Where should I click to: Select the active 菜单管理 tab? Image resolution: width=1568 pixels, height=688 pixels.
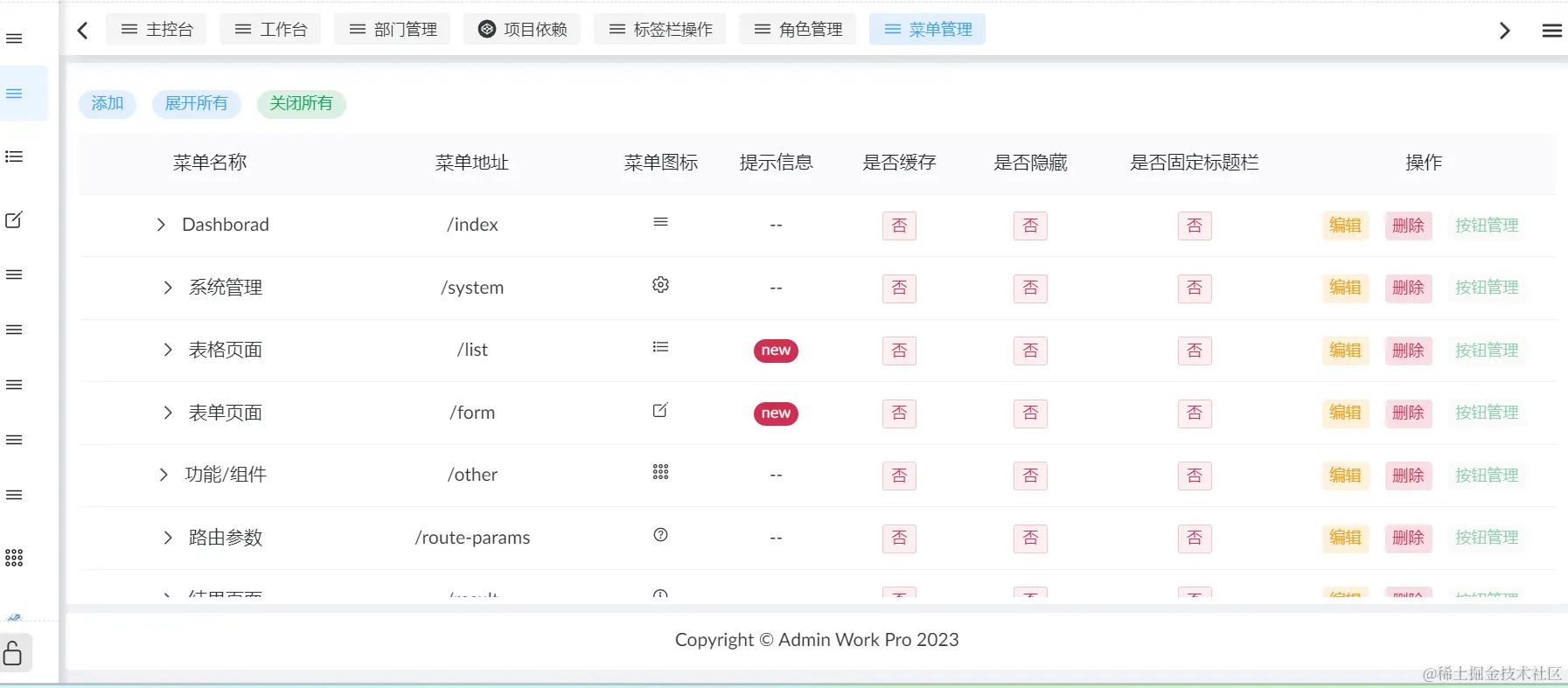[x=927, y=29]
